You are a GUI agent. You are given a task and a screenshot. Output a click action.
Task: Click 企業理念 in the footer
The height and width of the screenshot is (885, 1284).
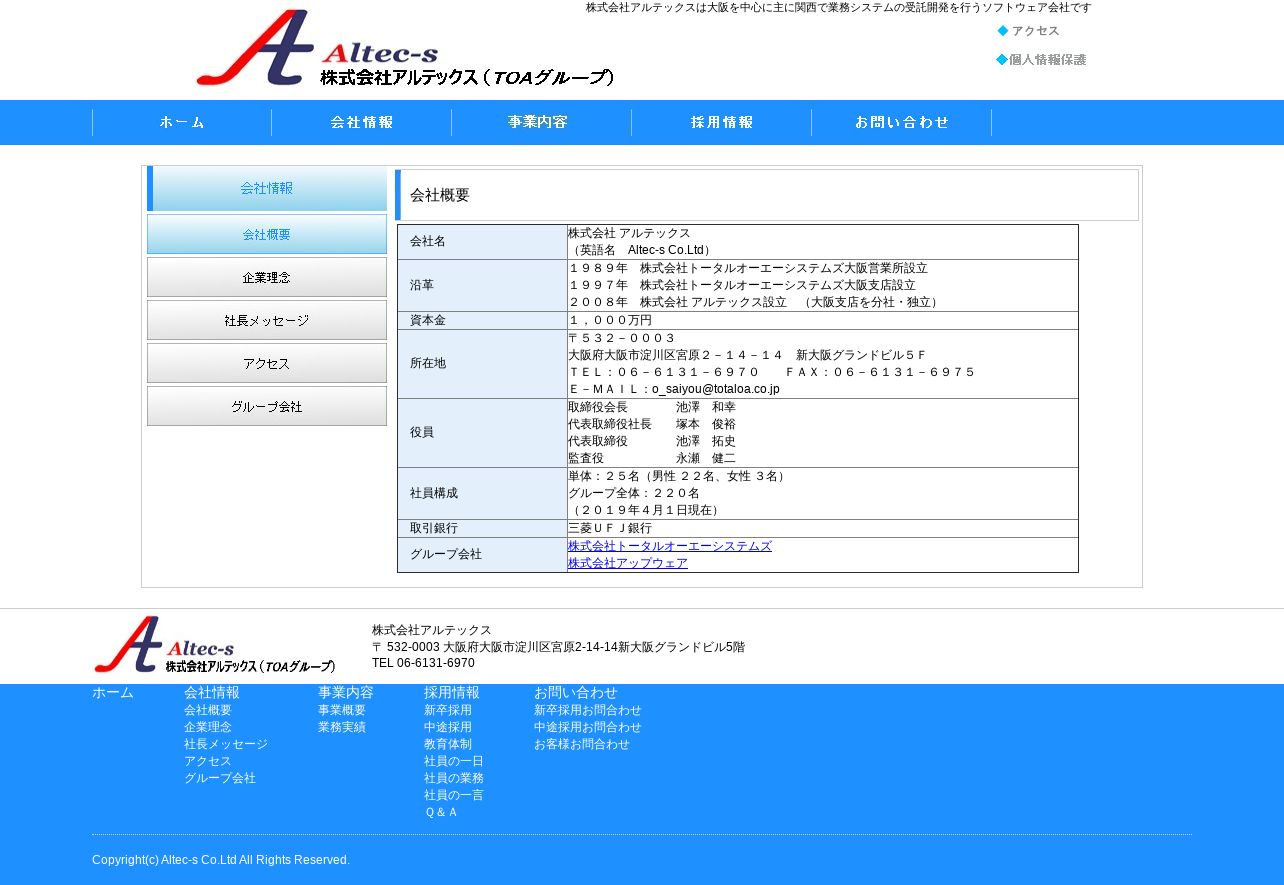point(208,727)
